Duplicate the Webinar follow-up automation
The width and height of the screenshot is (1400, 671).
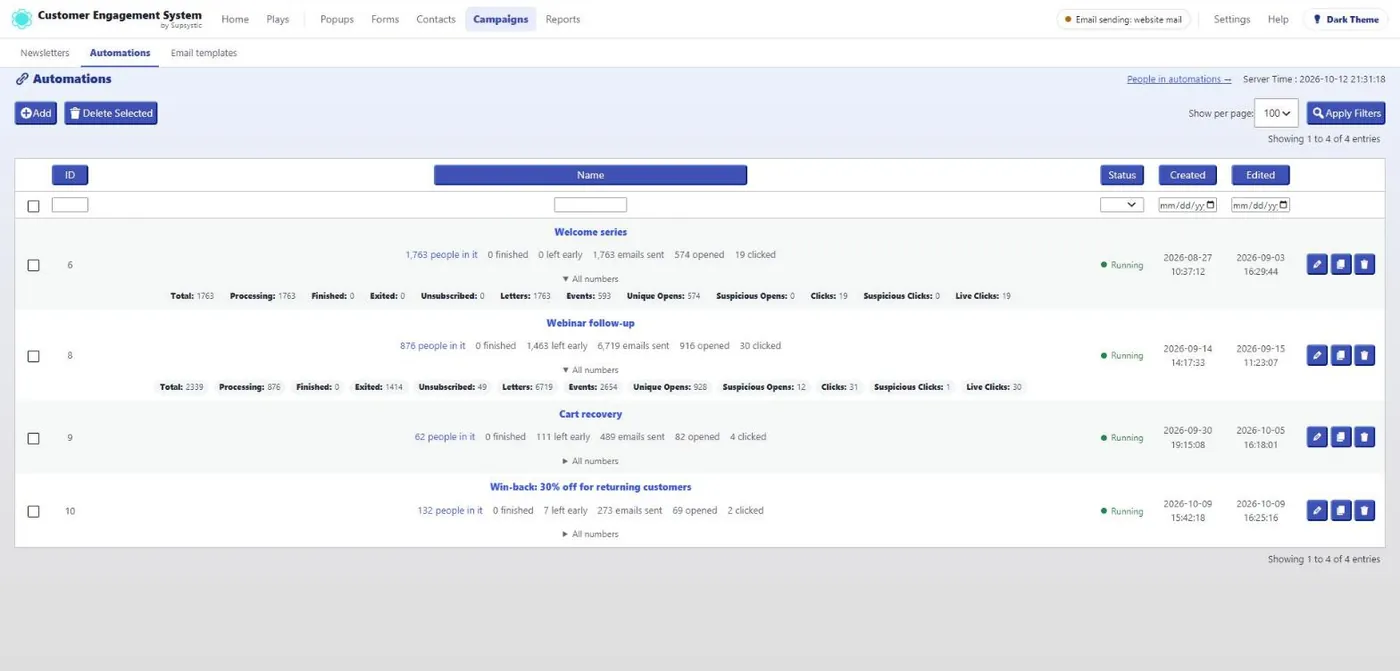tap(1341, 355)
